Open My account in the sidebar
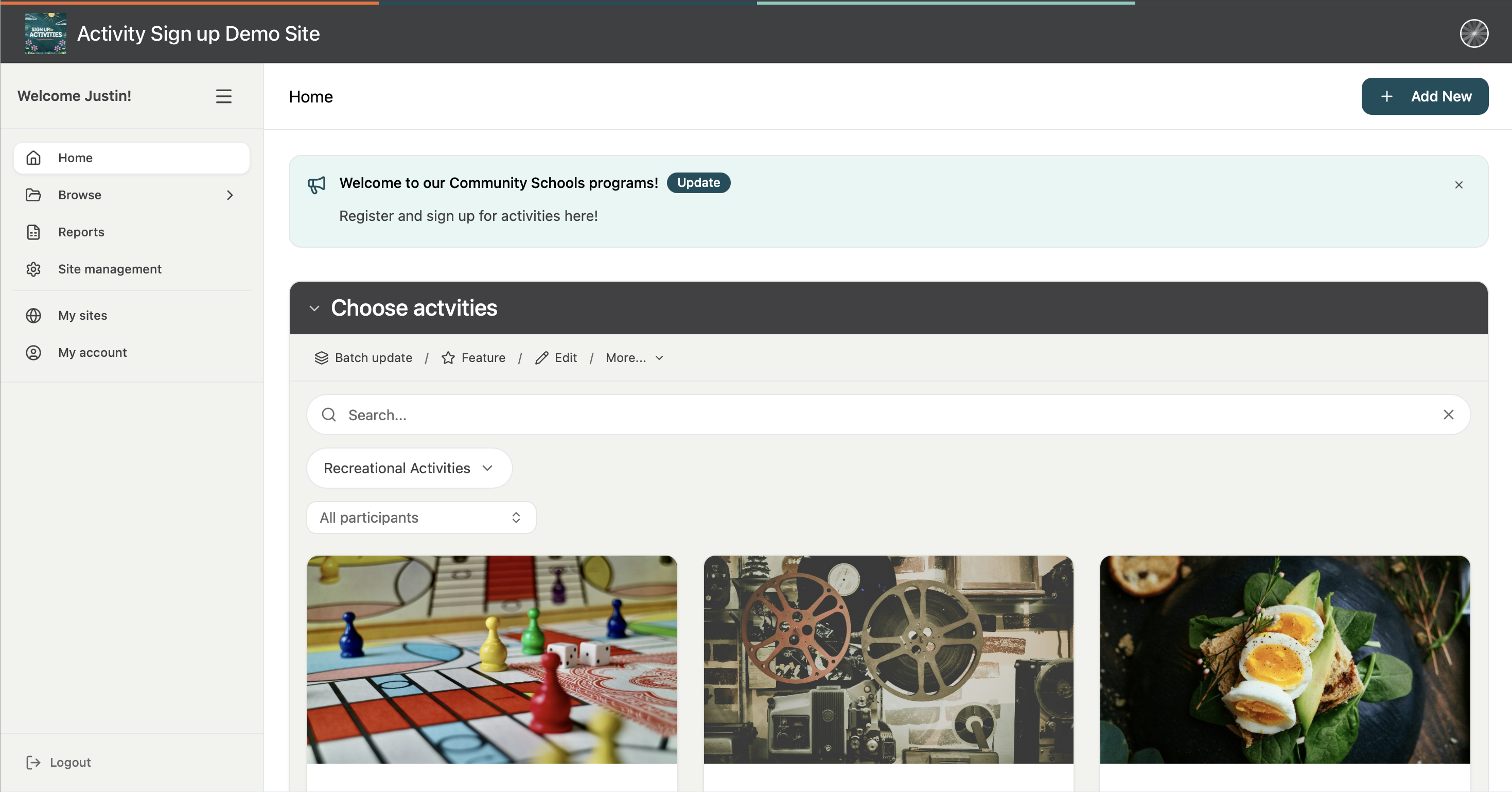Image resolution: width=1512 pixels, height=792 pixels. (x=131, y=352)
